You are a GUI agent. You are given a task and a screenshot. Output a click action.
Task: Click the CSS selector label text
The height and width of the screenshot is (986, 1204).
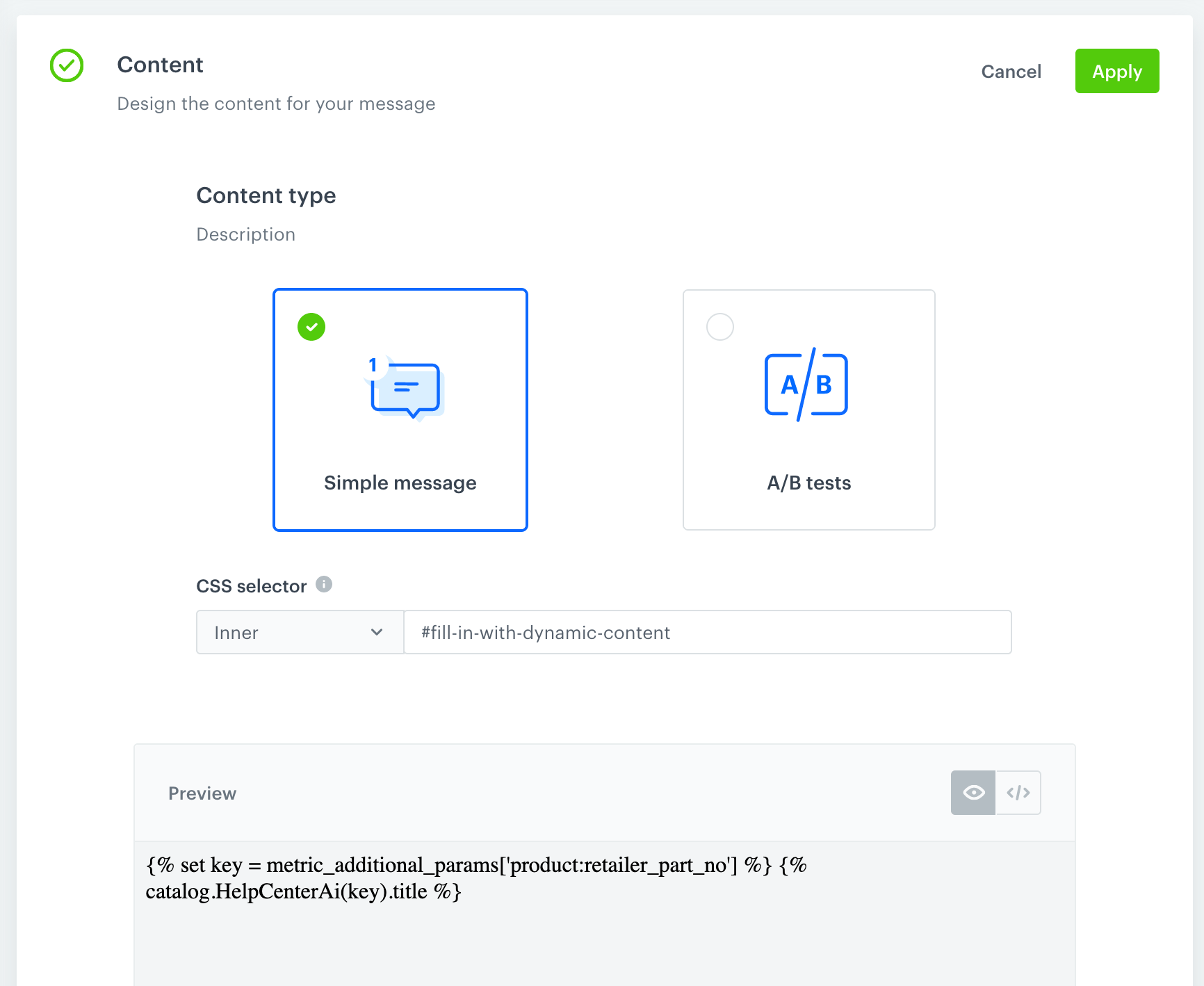(251, 586)
